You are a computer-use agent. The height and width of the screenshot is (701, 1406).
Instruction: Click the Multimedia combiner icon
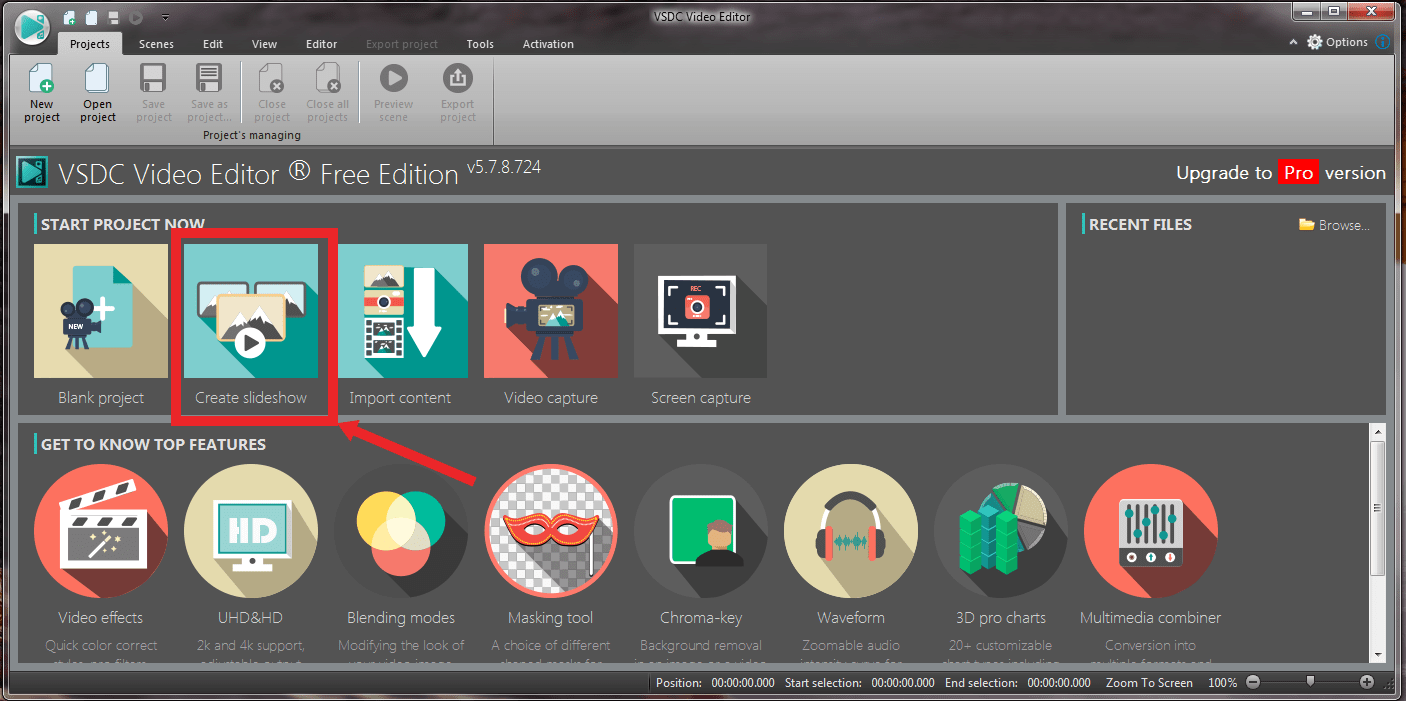point(1150,531)
